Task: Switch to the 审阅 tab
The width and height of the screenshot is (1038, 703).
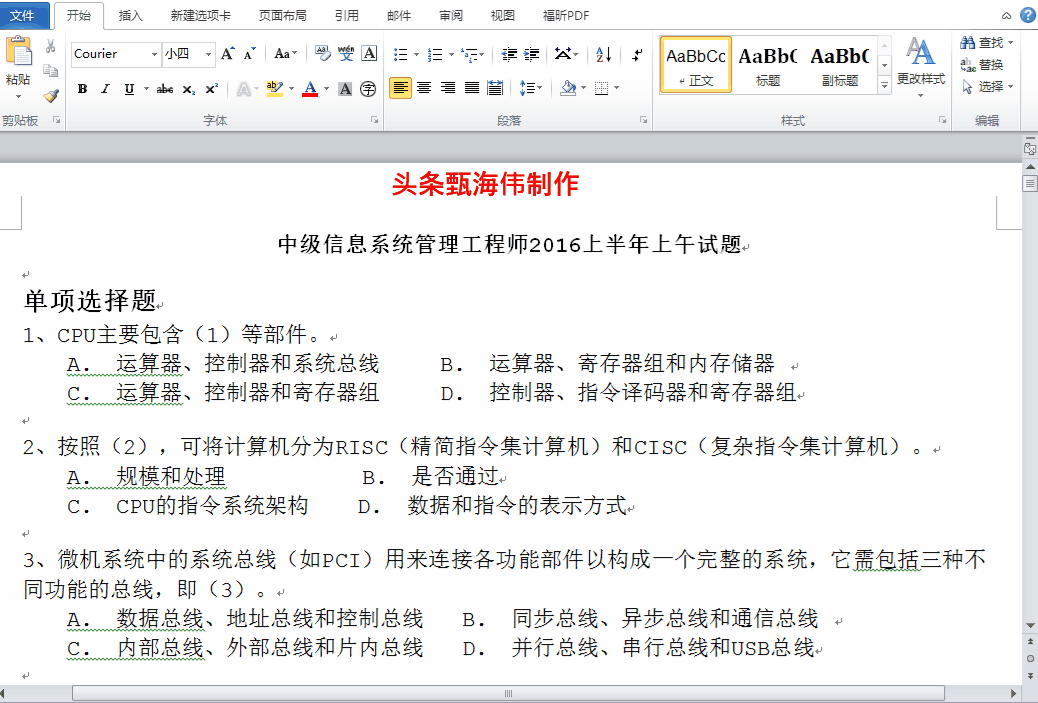Action: [451, 15]
